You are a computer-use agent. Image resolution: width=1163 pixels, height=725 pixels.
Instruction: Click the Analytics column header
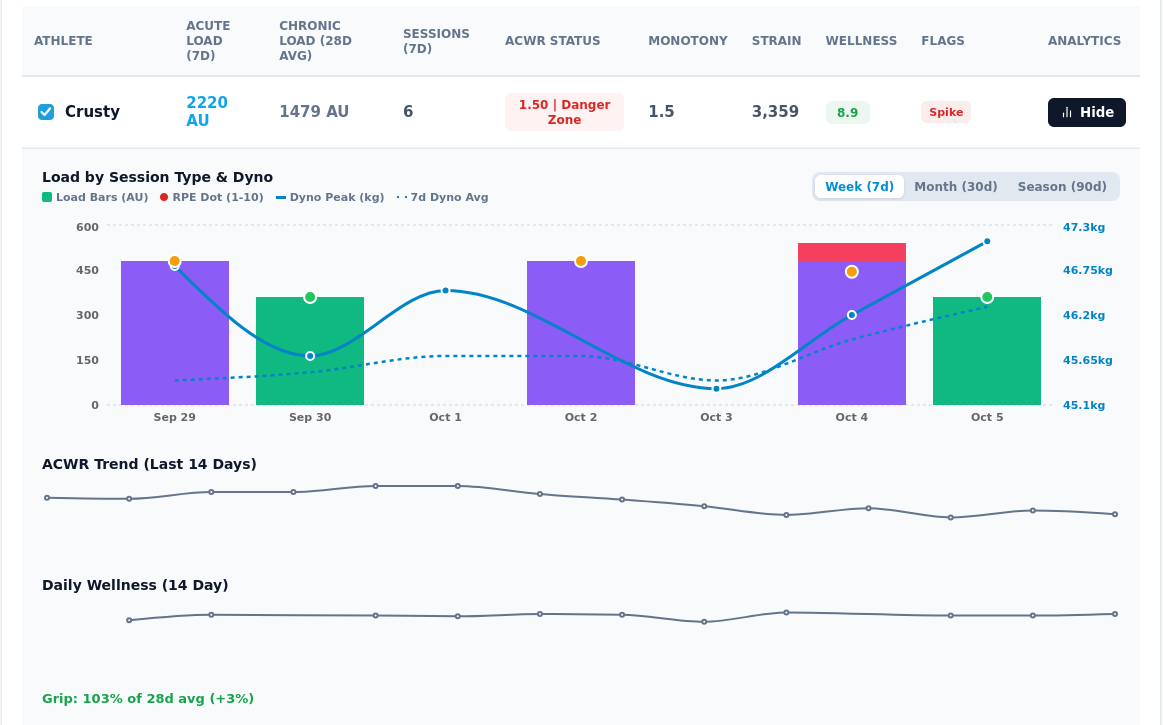coord(1084,41)
